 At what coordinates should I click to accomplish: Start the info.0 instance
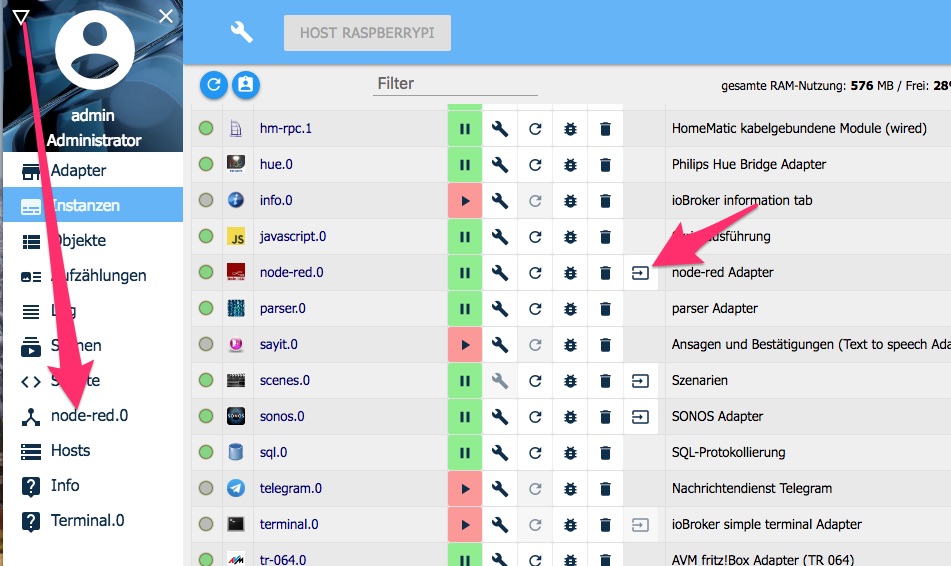pos(465,201)
